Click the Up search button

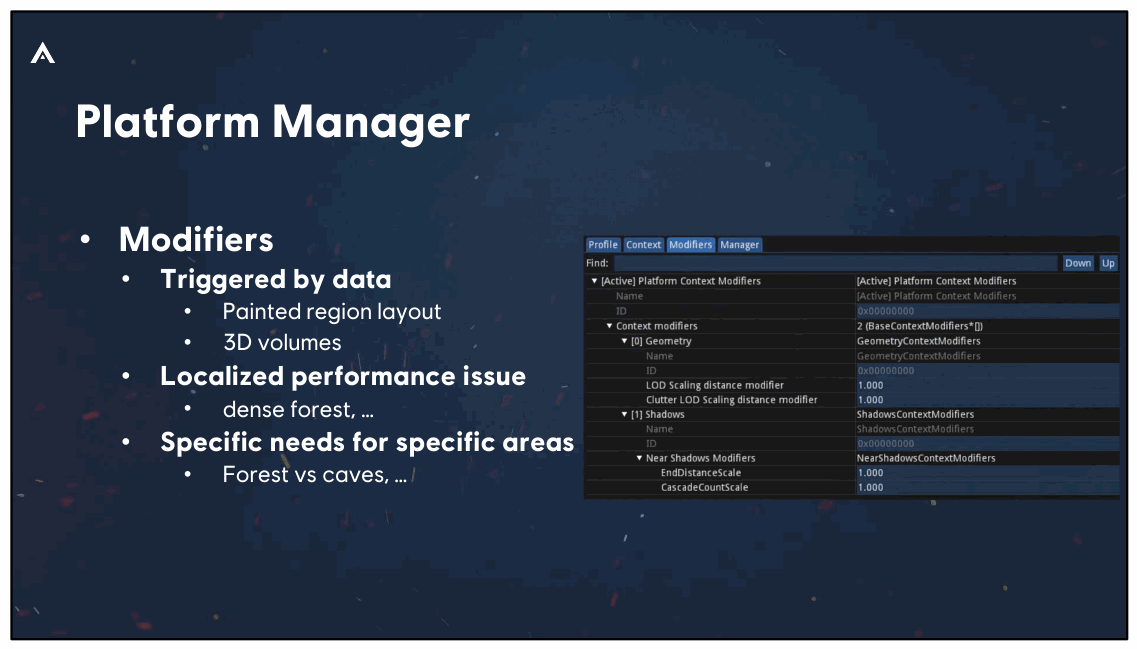(1108, 263)
